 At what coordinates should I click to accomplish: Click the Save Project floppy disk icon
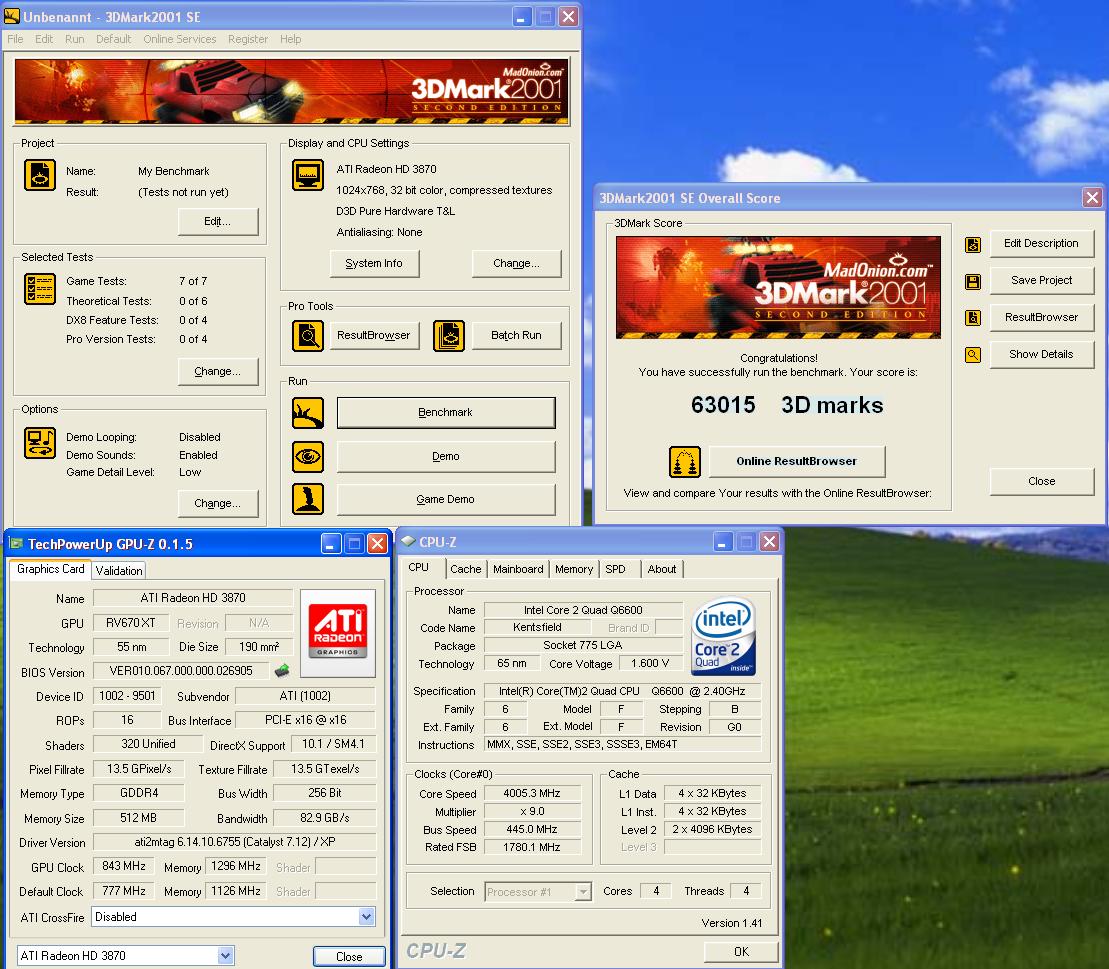tap(973, 282)
